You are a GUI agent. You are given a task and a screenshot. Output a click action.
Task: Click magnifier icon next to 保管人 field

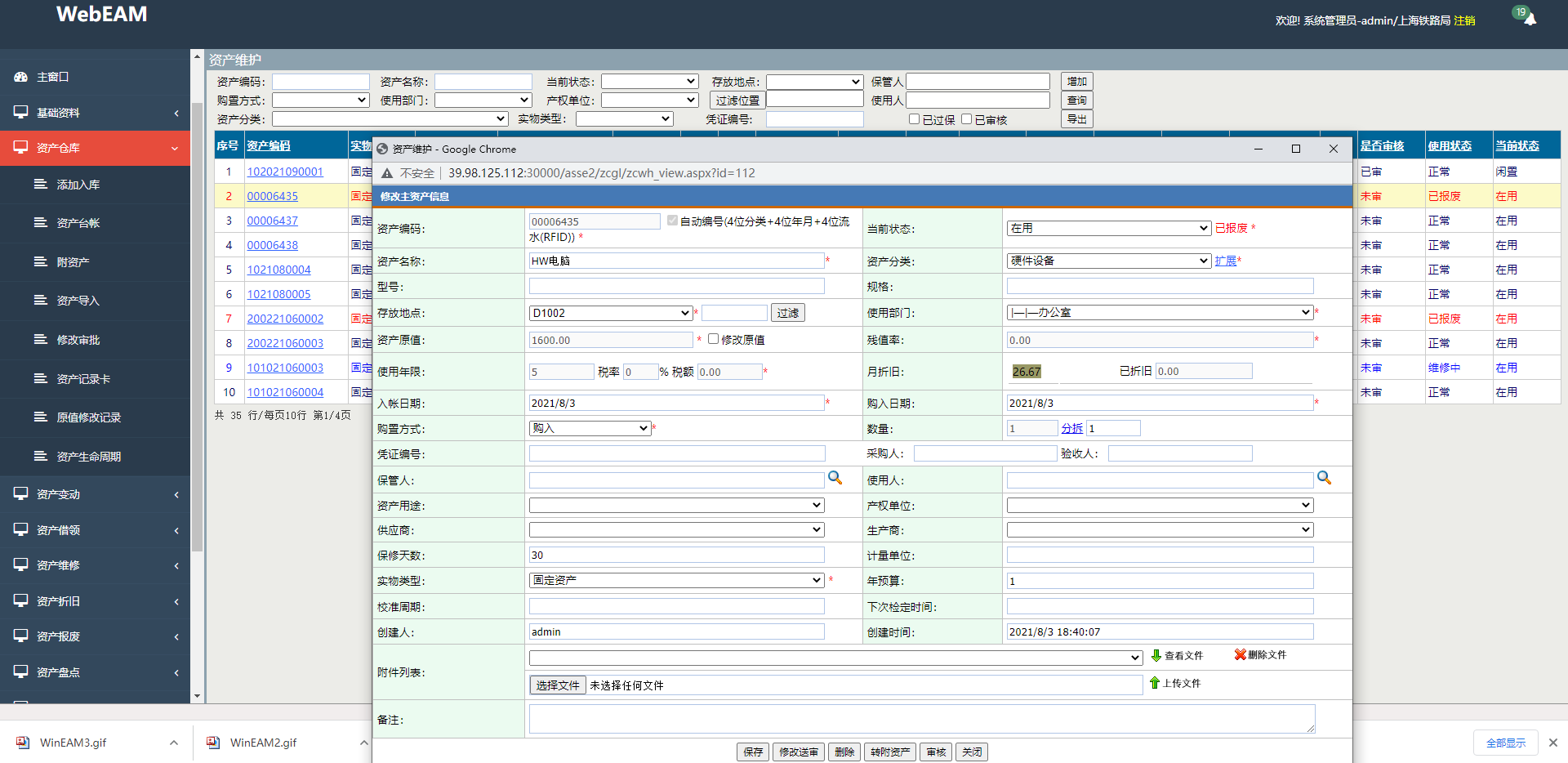point(835,478)
